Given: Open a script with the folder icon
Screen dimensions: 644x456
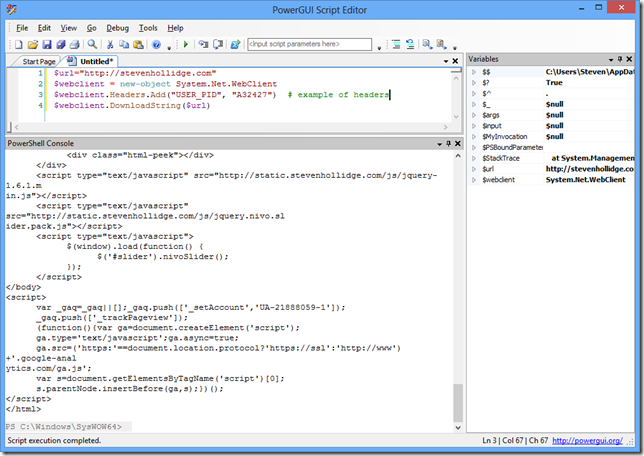Looking at the screenshot, I should (x=33, y=44).
